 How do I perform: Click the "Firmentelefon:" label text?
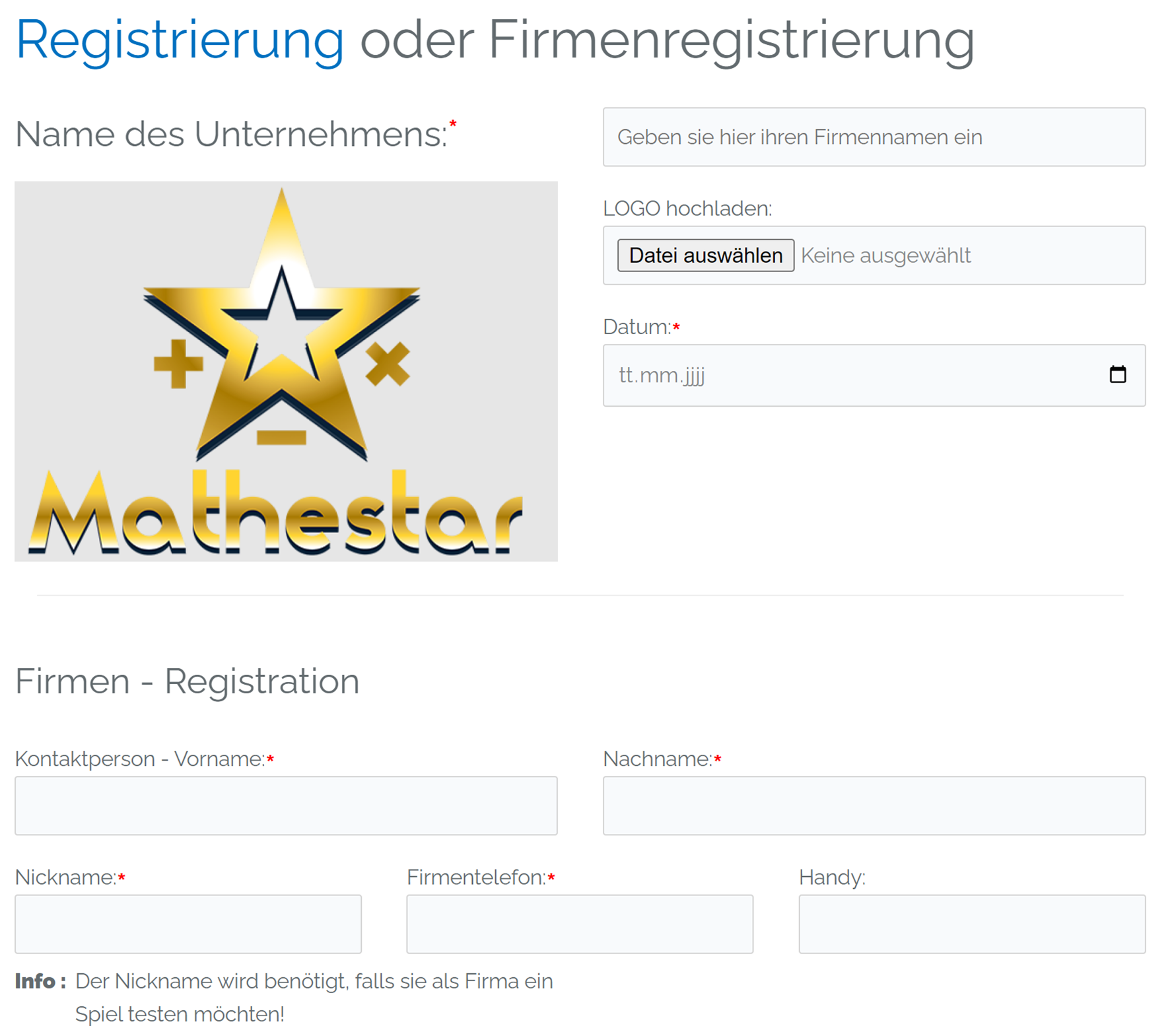click(x=476, y=878)
